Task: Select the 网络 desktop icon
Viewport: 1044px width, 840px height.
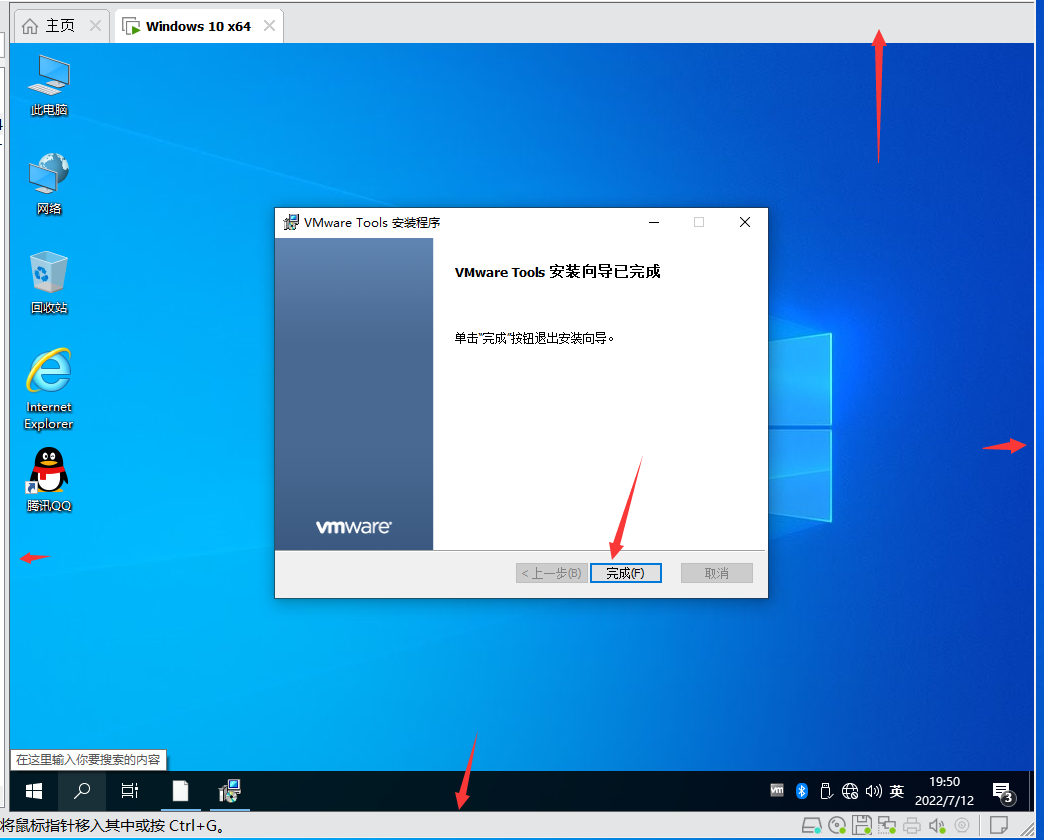Action: (49, 184)
